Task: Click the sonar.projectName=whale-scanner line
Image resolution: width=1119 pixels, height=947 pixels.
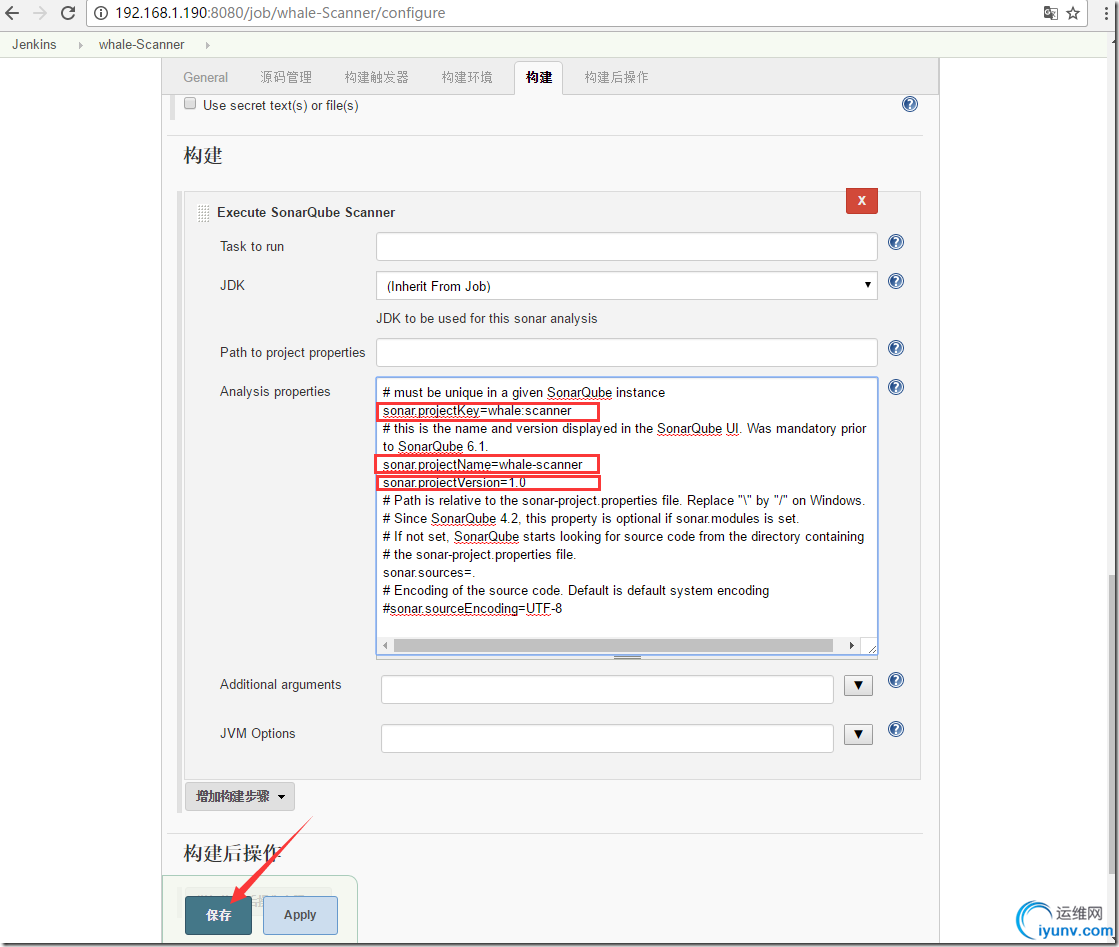Action: point(482,465)
